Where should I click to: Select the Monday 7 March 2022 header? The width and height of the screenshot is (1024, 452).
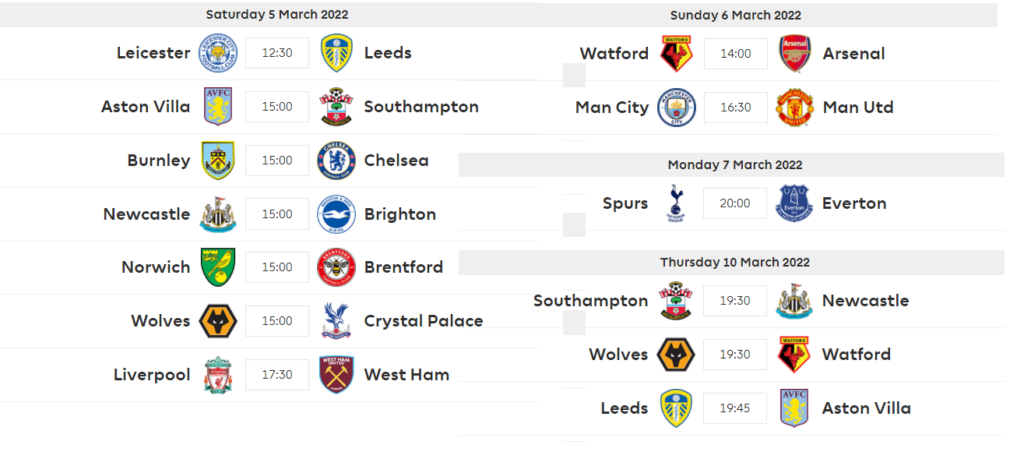pos(735,165)
